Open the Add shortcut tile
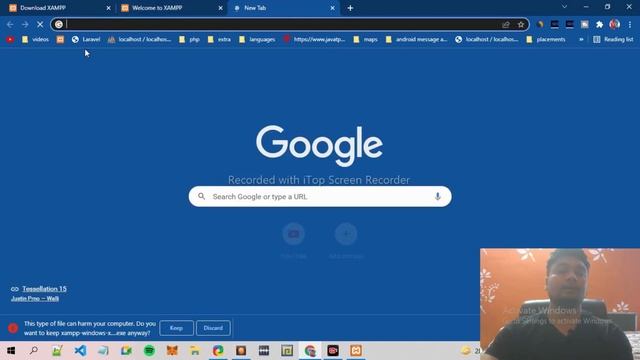 click(x=346, y=241)
